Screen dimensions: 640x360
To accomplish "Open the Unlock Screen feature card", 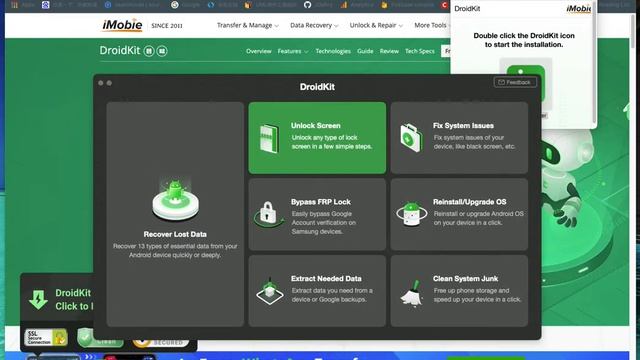I will [317, 138].
